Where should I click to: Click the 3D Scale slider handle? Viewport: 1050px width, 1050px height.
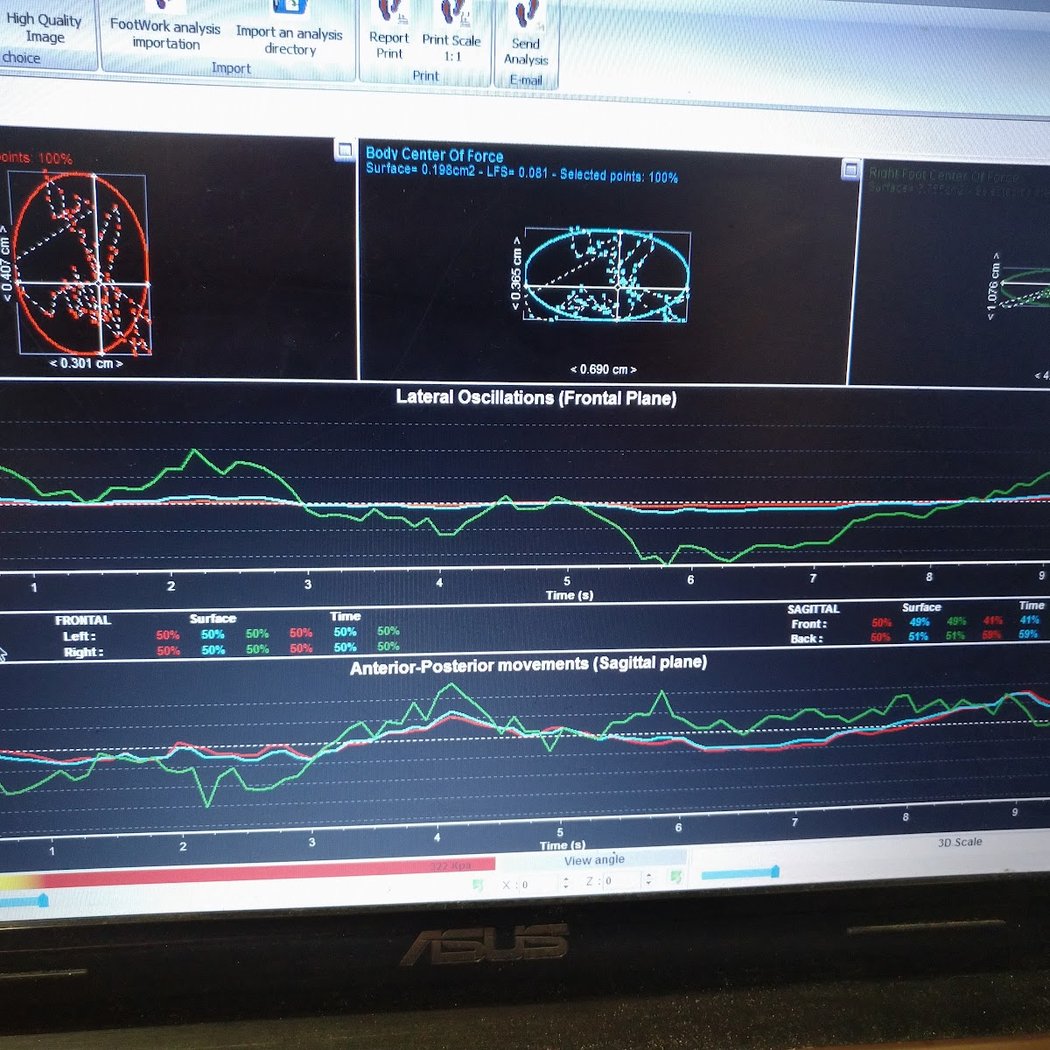coord(775,871)
